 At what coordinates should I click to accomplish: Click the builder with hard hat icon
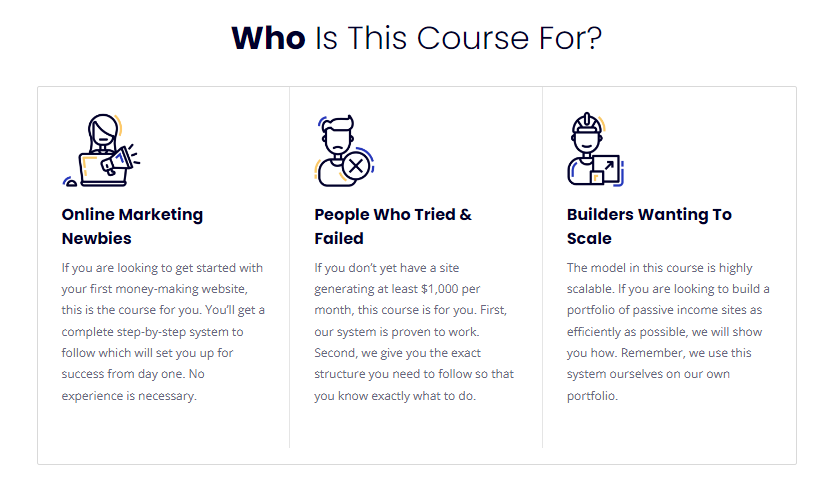coord(595,149)
